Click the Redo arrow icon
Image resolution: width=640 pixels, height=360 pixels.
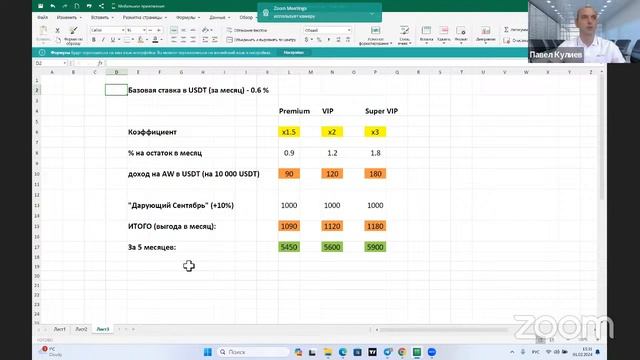pos(65,6)
